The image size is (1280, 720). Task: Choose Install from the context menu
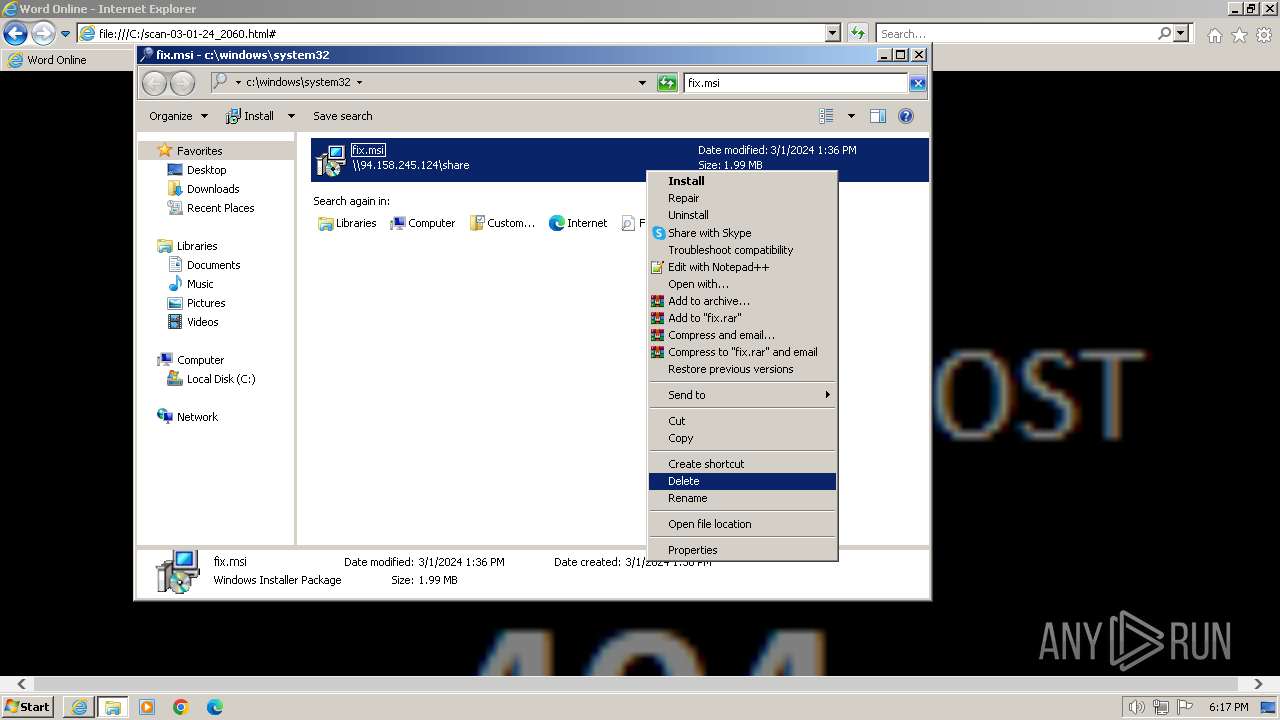(742, 181)
